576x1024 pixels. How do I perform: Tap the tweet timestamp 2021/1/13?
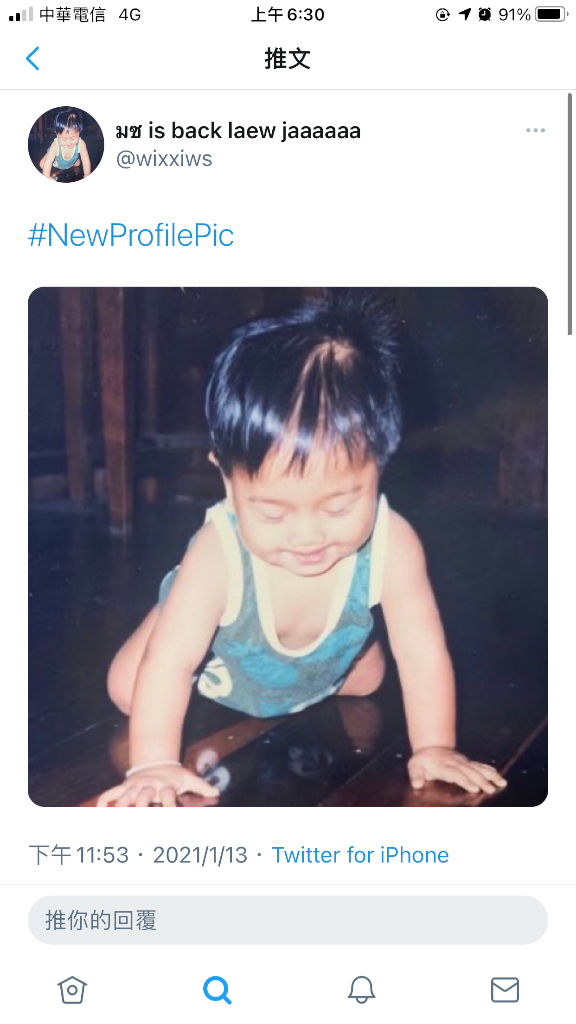click(x=200, y=854)
